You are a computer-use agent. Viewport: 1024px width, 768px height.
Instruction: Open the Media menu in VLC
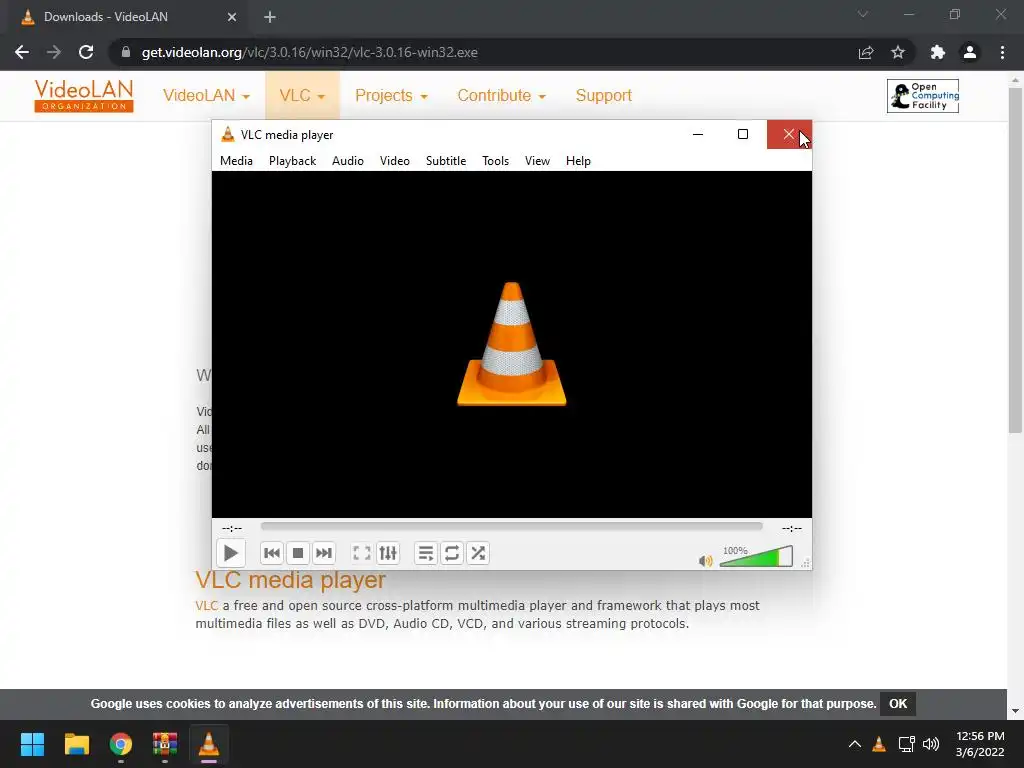tap(236, 161)
